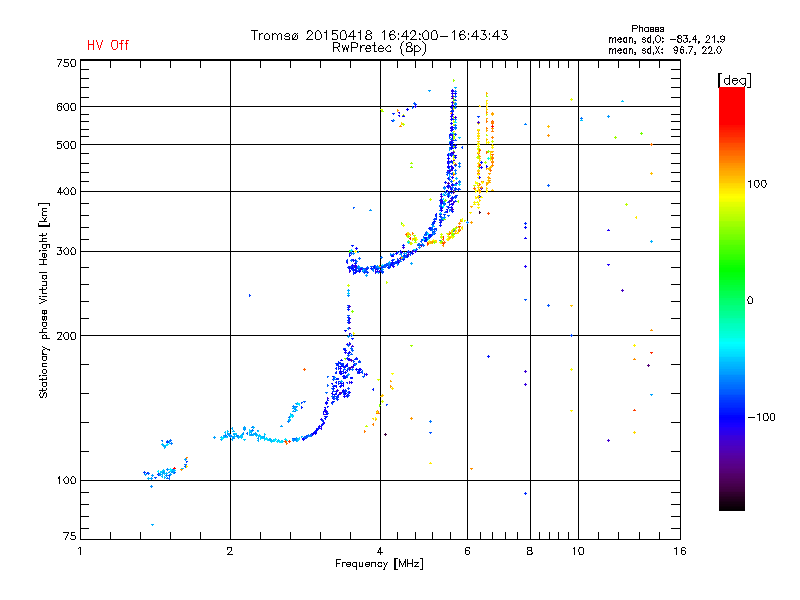Click the color bar tick label "0"
Viewport: 800px width, 600px height.
[x=749, y=301]
